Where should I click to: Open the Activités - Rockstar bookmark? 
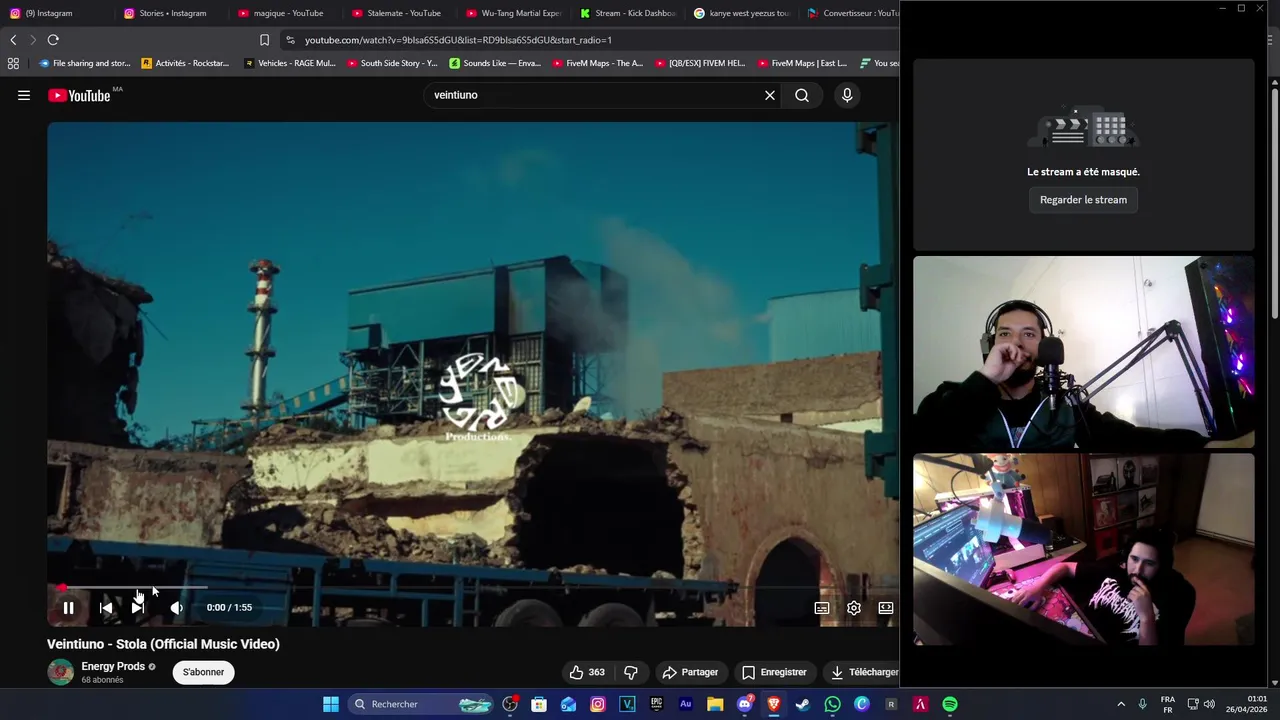click(x=185, y=63)
